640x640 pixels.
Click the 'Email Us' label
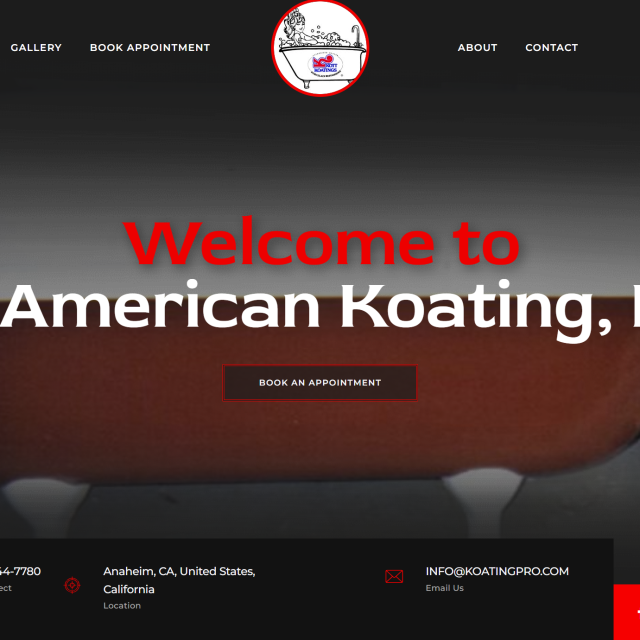coord(444,588)
